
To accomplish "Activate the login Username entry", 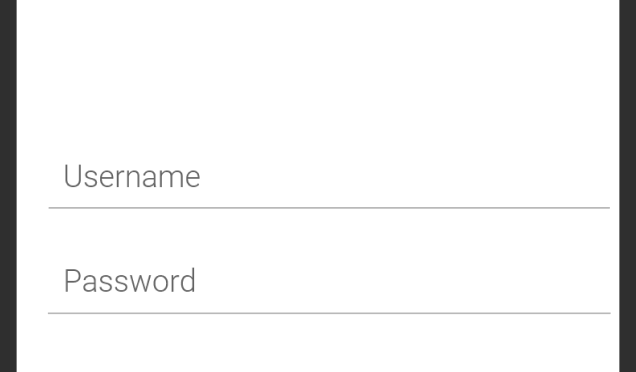I will 329,177.
